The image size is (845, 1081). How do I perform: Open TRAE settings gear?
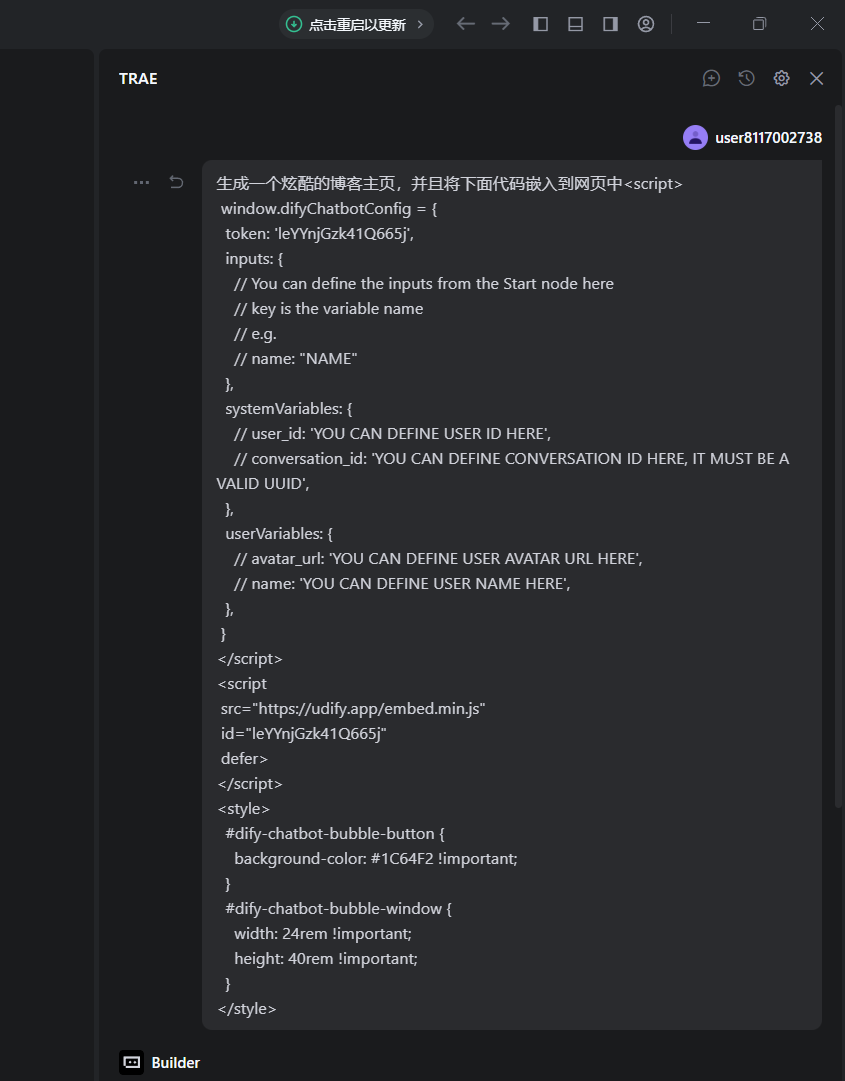[781, 79]
